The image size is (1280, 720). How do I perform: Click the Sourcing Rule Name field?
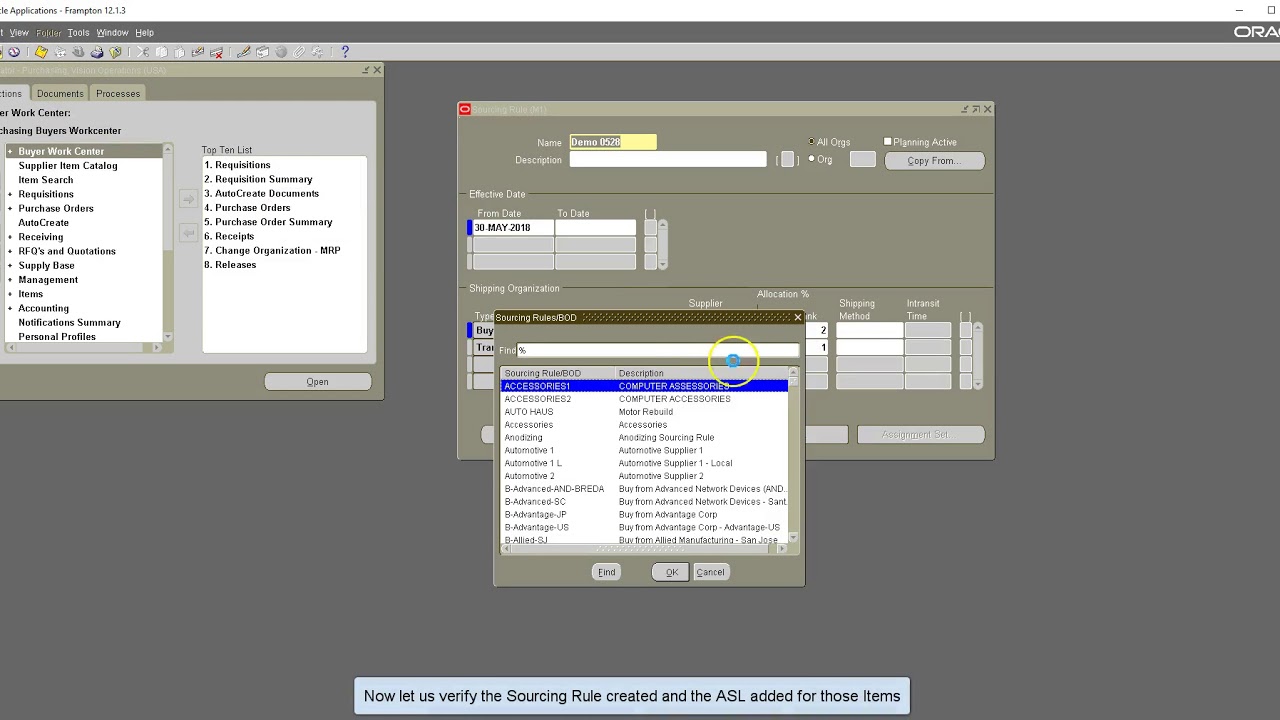point(613,142)
